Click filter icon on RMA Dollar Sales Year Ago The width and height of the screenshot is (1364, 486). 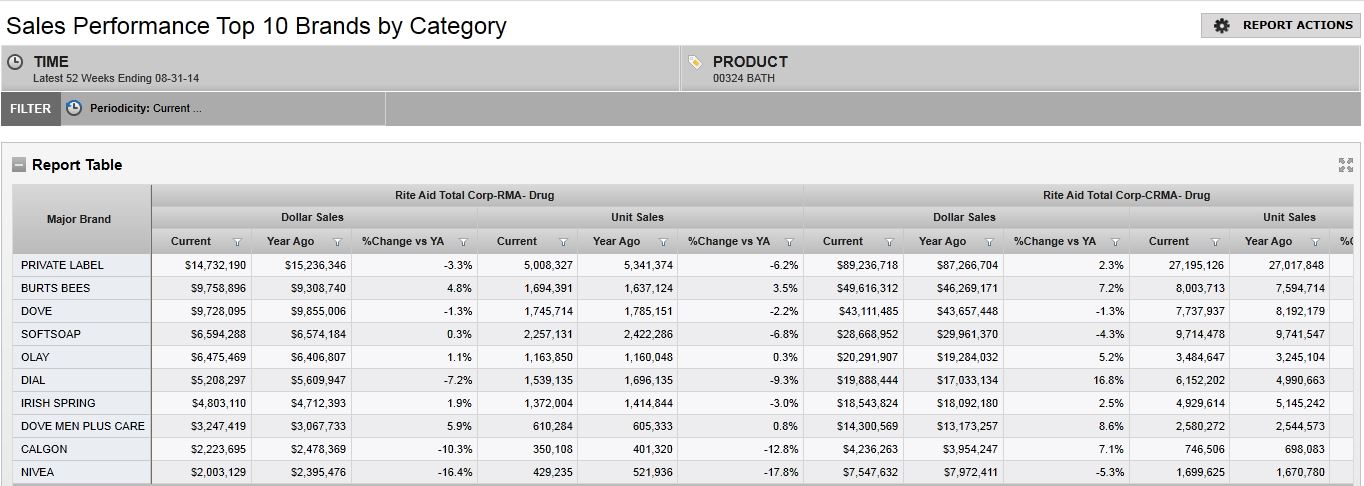pos(337,242)
